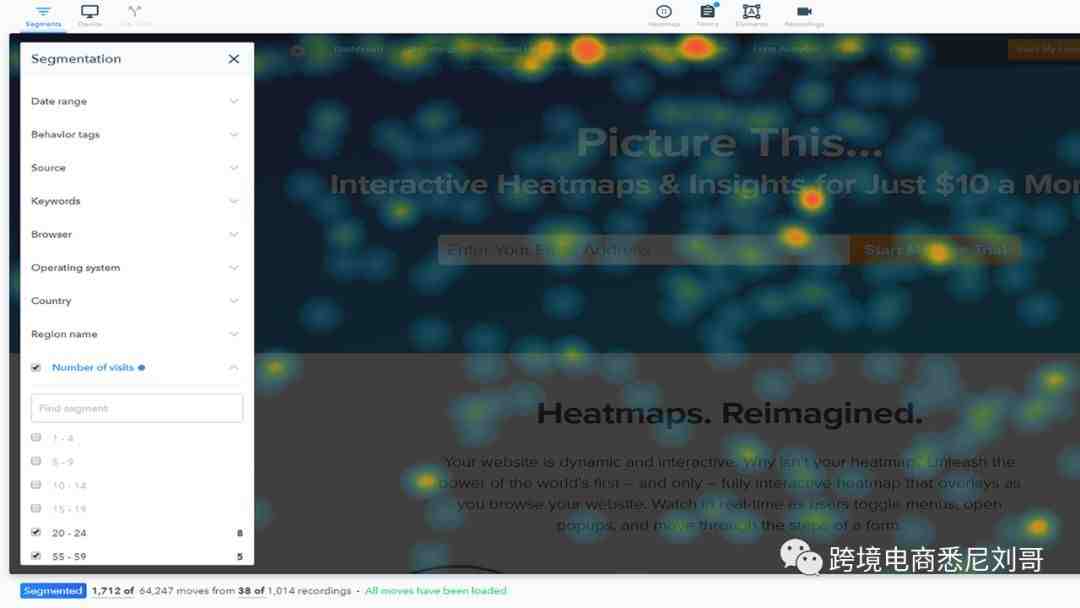Check the 5 - 9 visits segment
This screenshot has width=1080, height=608.
(x=36, y=461)
